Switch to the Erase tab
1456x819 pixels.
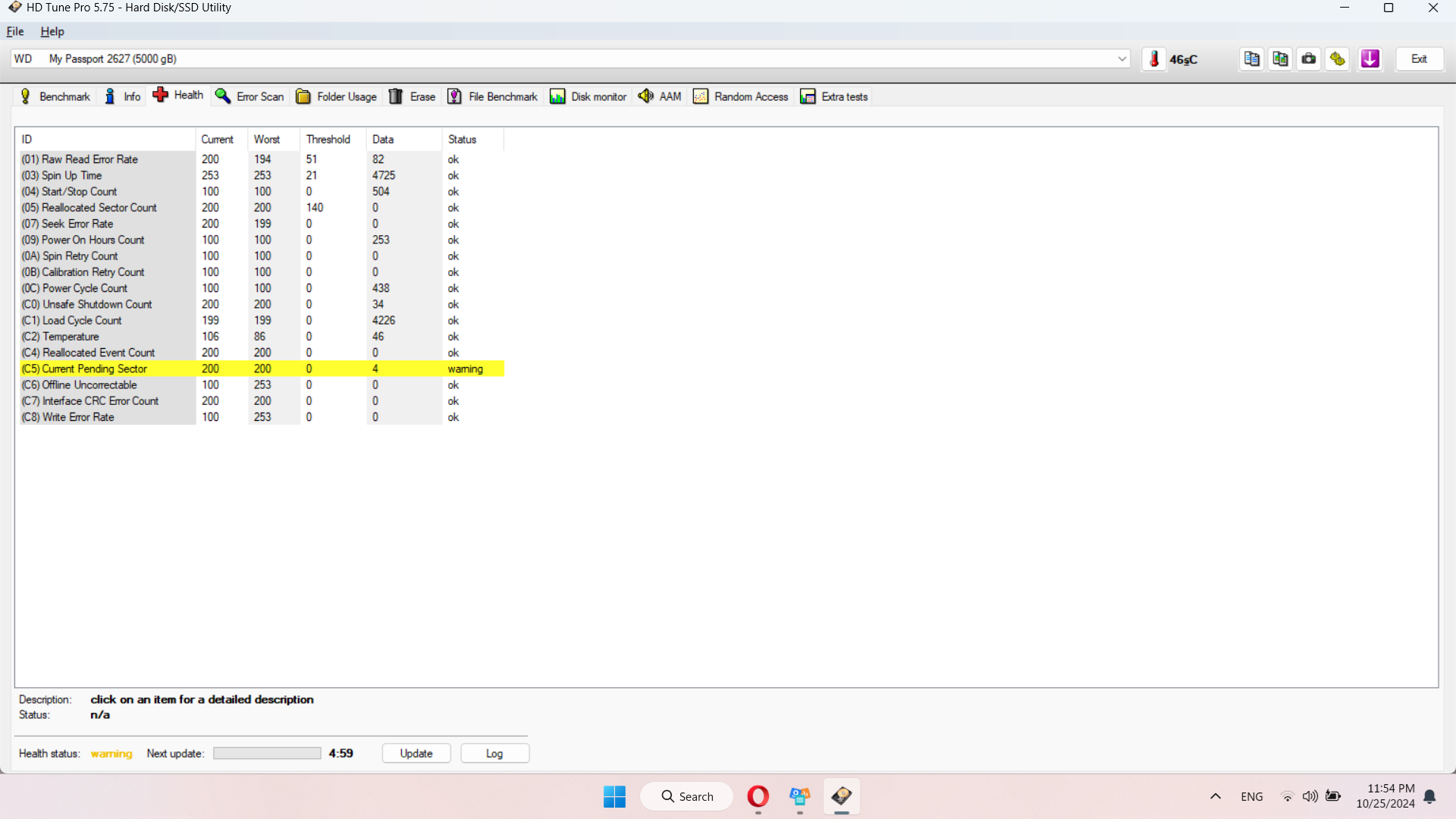click(412, 96)
